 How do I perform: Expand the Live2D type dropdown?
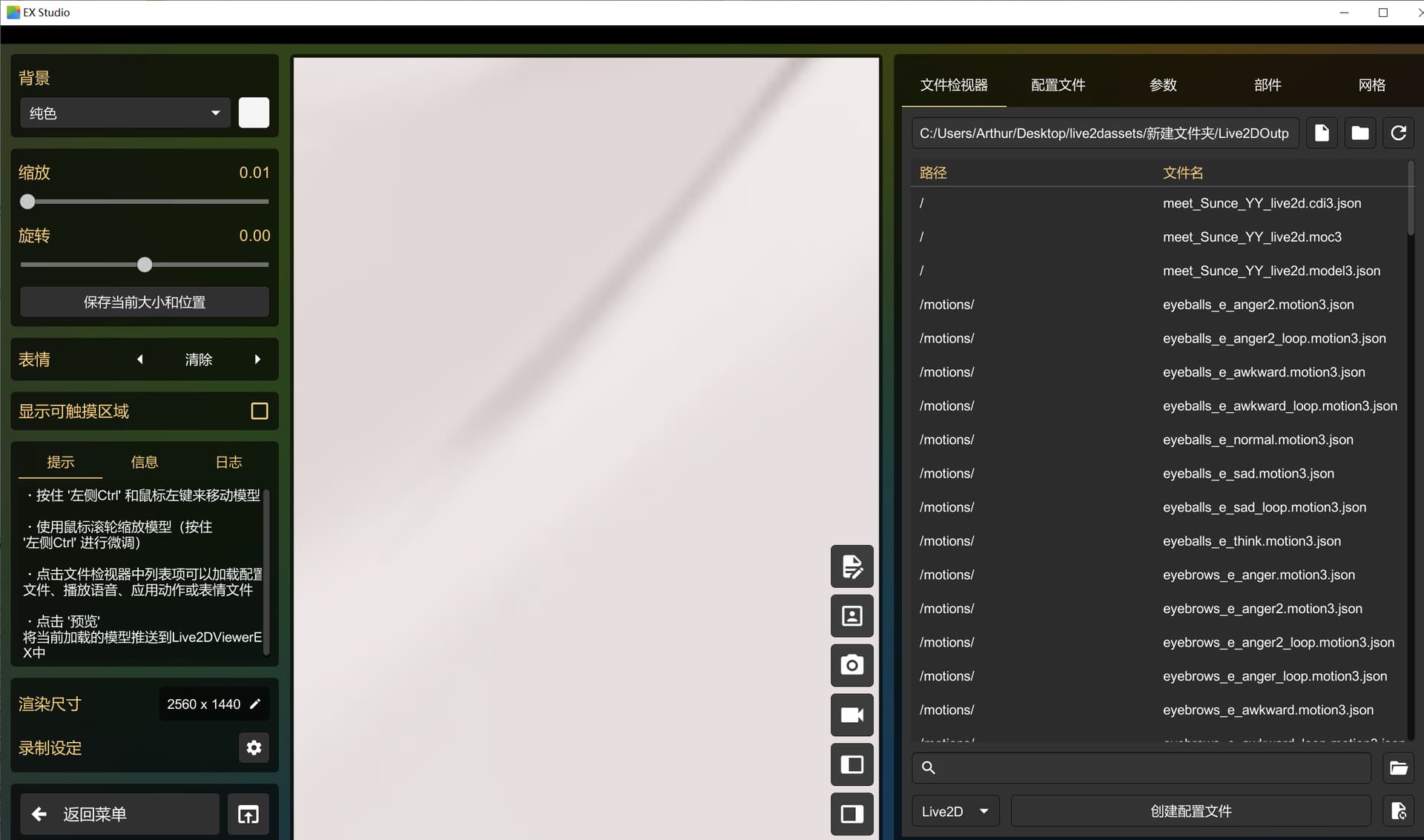955,811
